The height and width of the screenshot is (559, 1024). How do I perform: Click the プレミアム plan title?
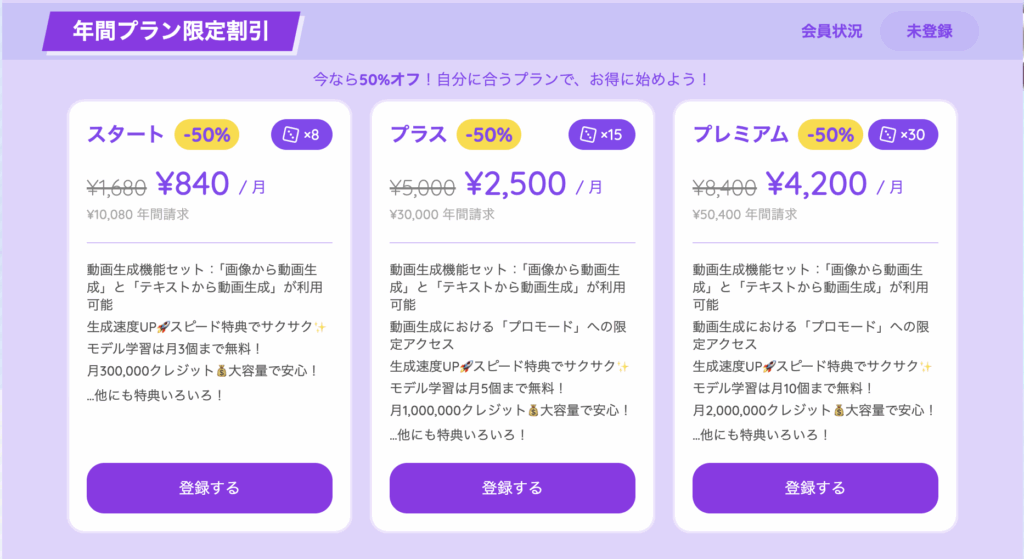point(741,134)
